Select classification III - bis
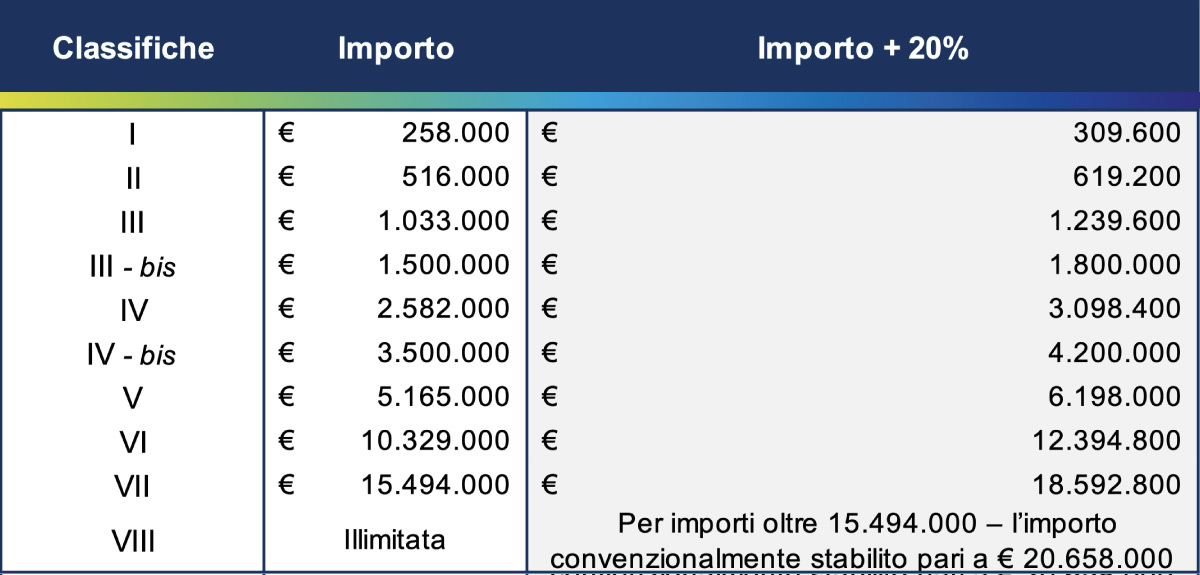The height and width of the screenshot is (575, 1200). pos(133,266)
